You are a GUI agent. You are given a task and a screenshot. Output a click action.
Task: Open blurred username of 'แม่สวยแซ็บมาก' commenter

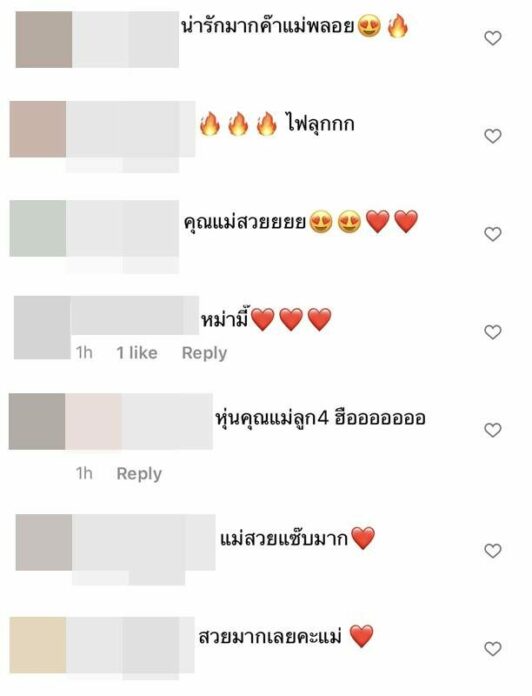coord(144,542)
